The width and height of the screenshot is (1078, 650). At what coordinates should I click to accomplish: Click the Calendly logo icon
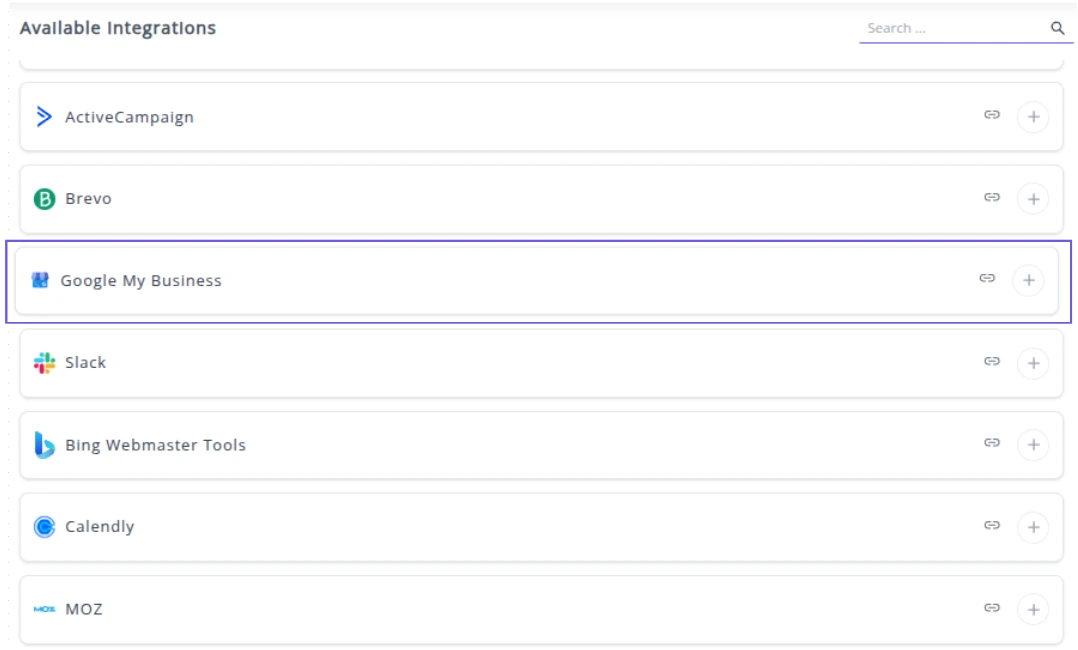[44, 527]
